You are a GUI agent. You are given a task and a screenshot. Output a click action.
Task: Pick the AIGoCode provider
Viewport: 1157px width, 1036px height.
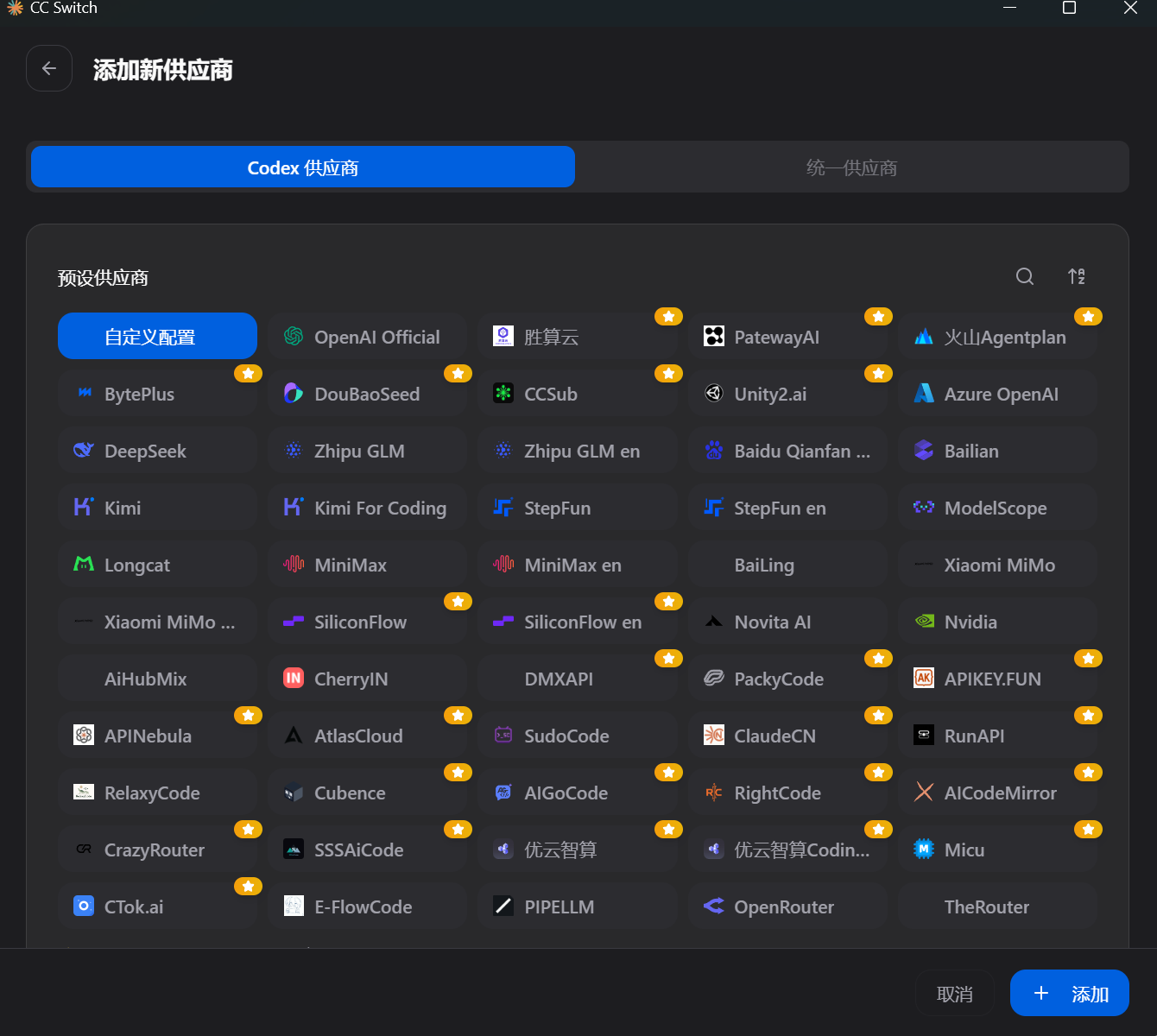578,792
